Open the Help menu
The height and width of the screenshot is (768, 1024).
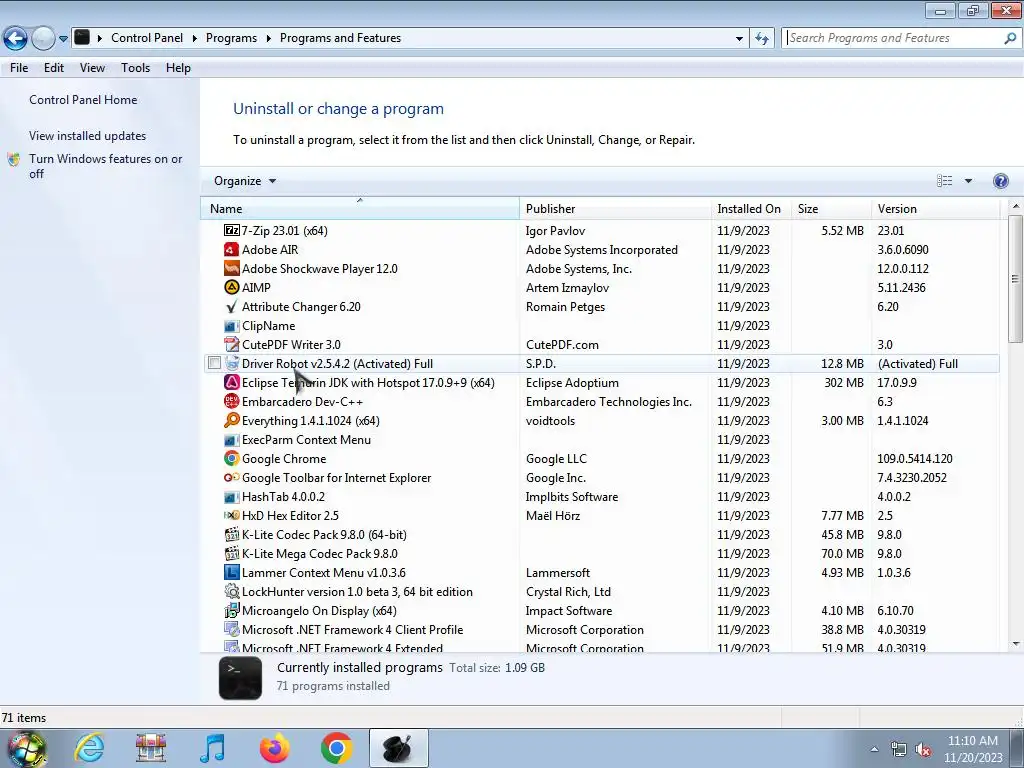point(178,68)
